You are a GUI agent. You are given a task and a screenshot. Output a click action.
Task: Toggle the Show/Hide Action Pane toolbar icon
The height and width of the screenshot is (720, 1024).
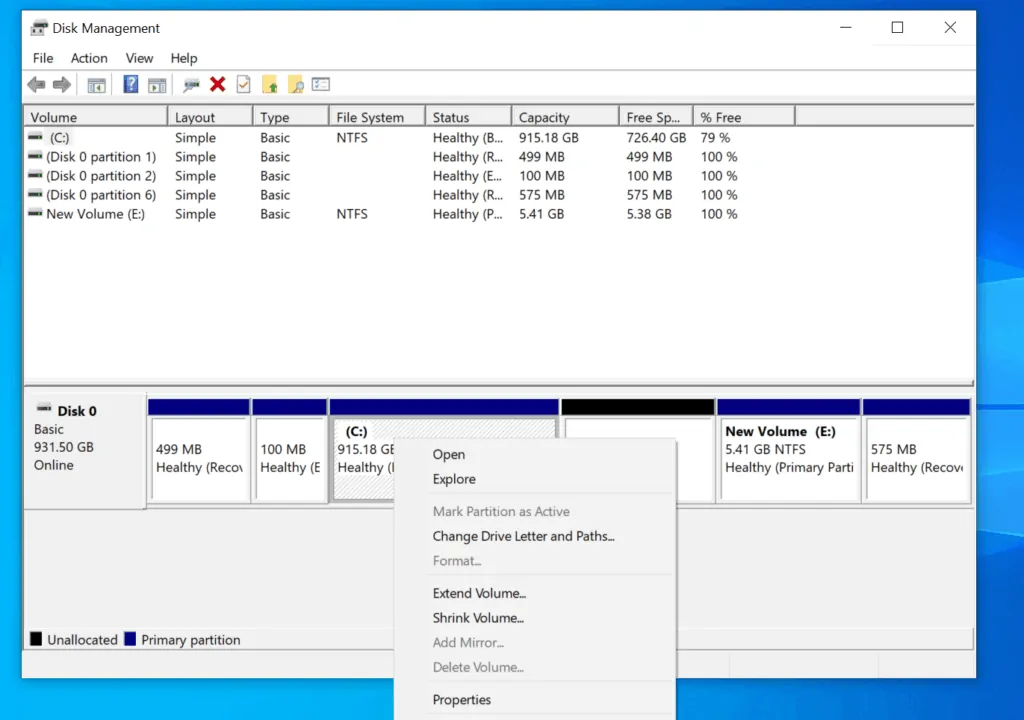tap(157, 85)
